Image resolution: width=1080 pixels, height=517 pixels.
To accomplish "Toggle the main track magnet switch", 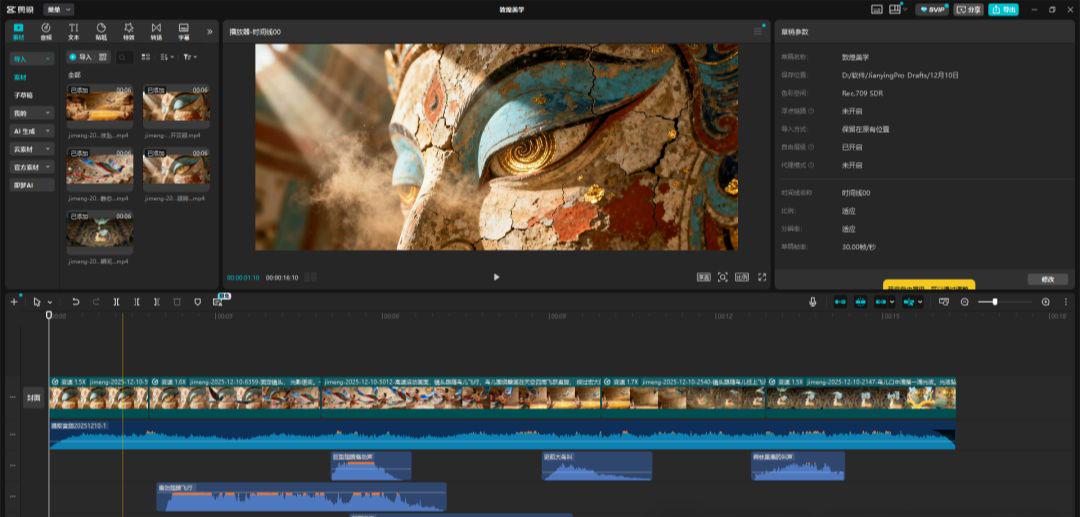I will coord(840,301).
